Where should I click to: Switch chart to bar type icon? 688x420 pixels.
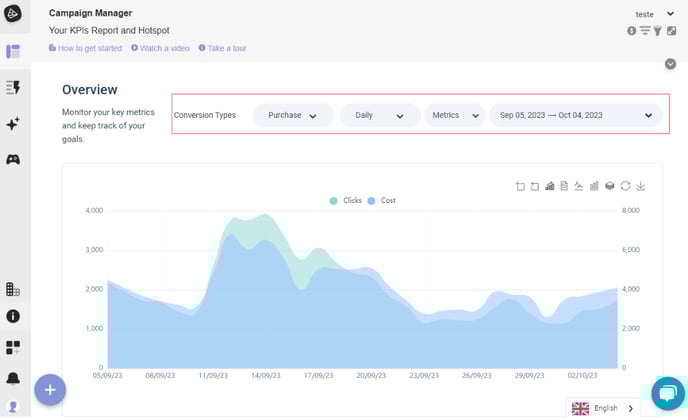click(594, 186)
